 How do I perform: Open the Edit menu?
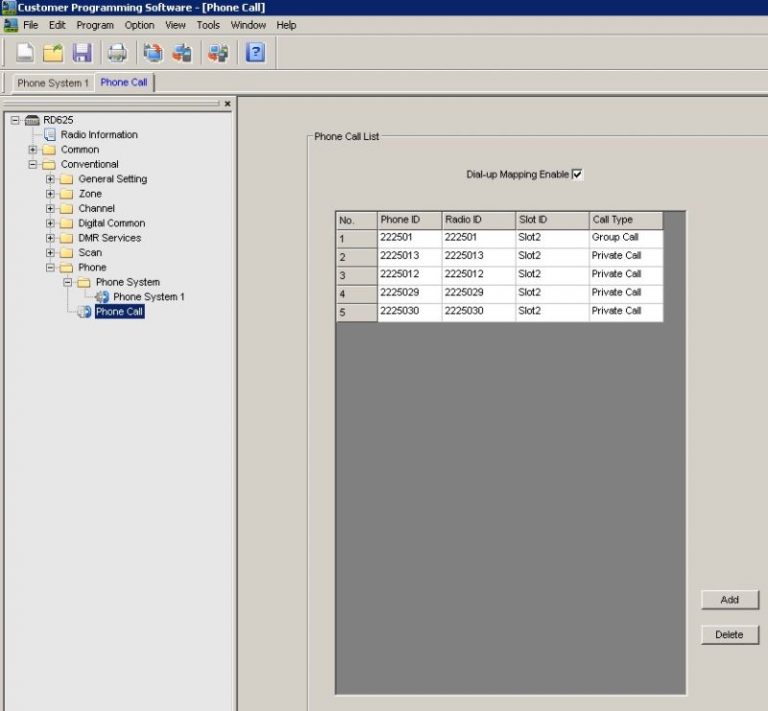[x=57, y=25]
